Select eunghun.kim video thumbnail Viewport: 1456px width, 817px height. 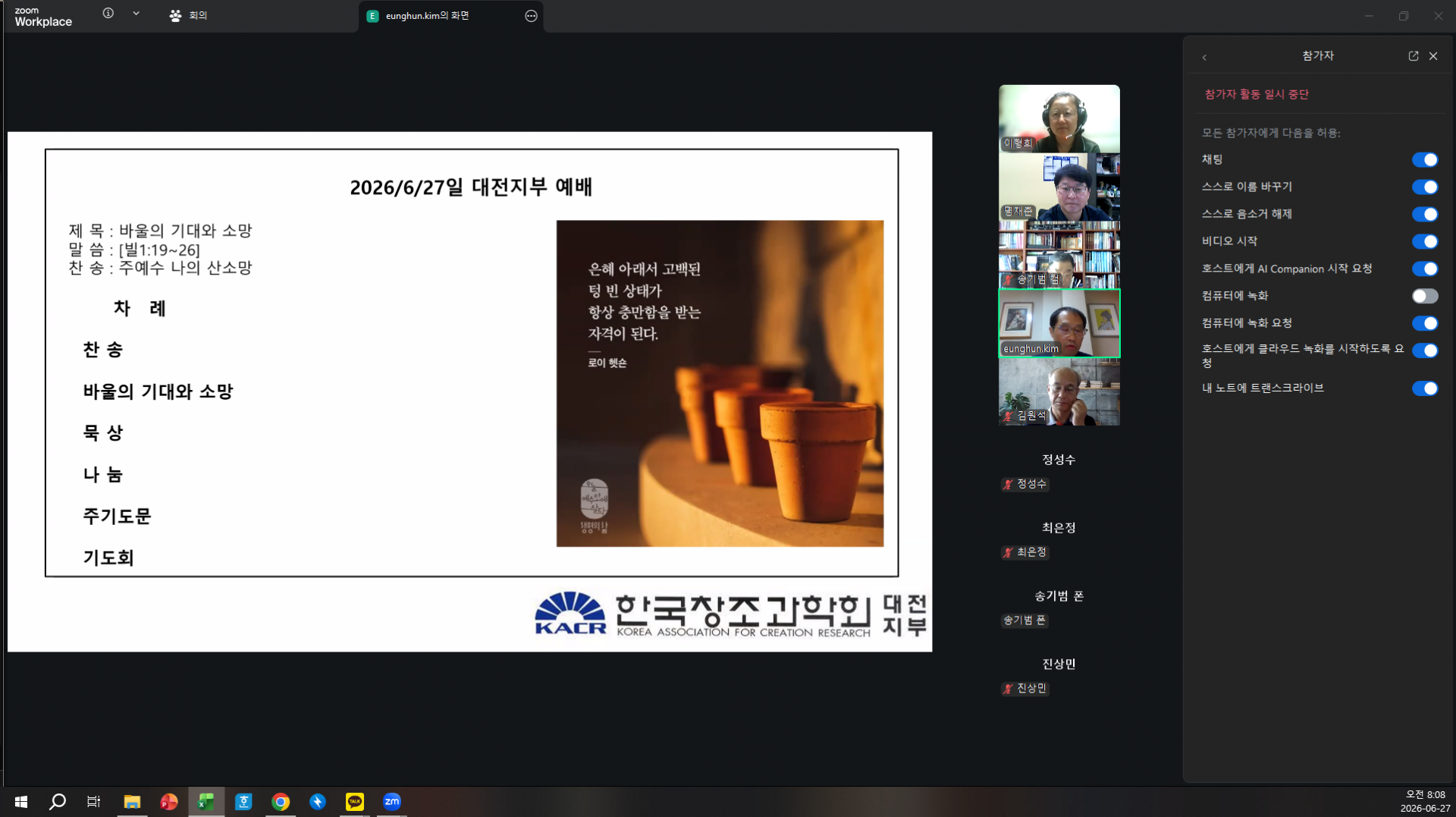pyautogui.click(x=1059, y=323)
